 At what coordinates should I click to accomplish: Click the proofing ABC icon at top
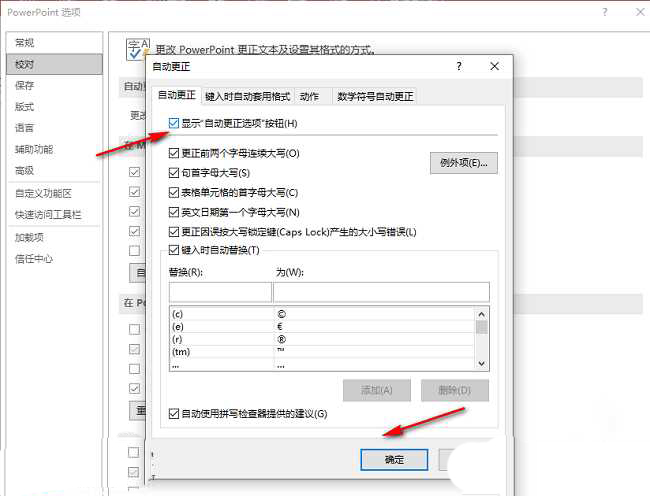(x=137, y=48)
